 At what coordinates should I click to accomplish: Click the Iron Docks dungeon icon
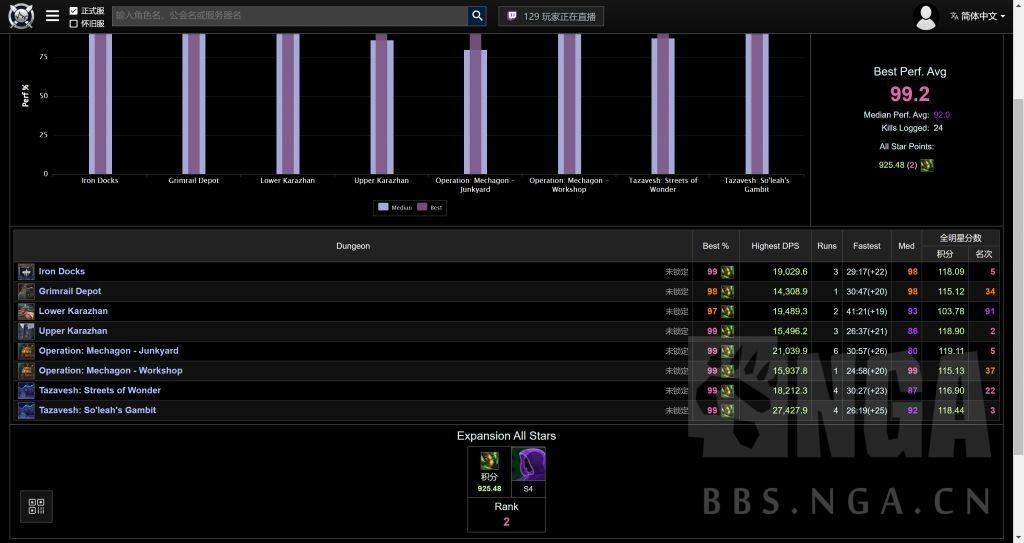(x=26, y=272)
